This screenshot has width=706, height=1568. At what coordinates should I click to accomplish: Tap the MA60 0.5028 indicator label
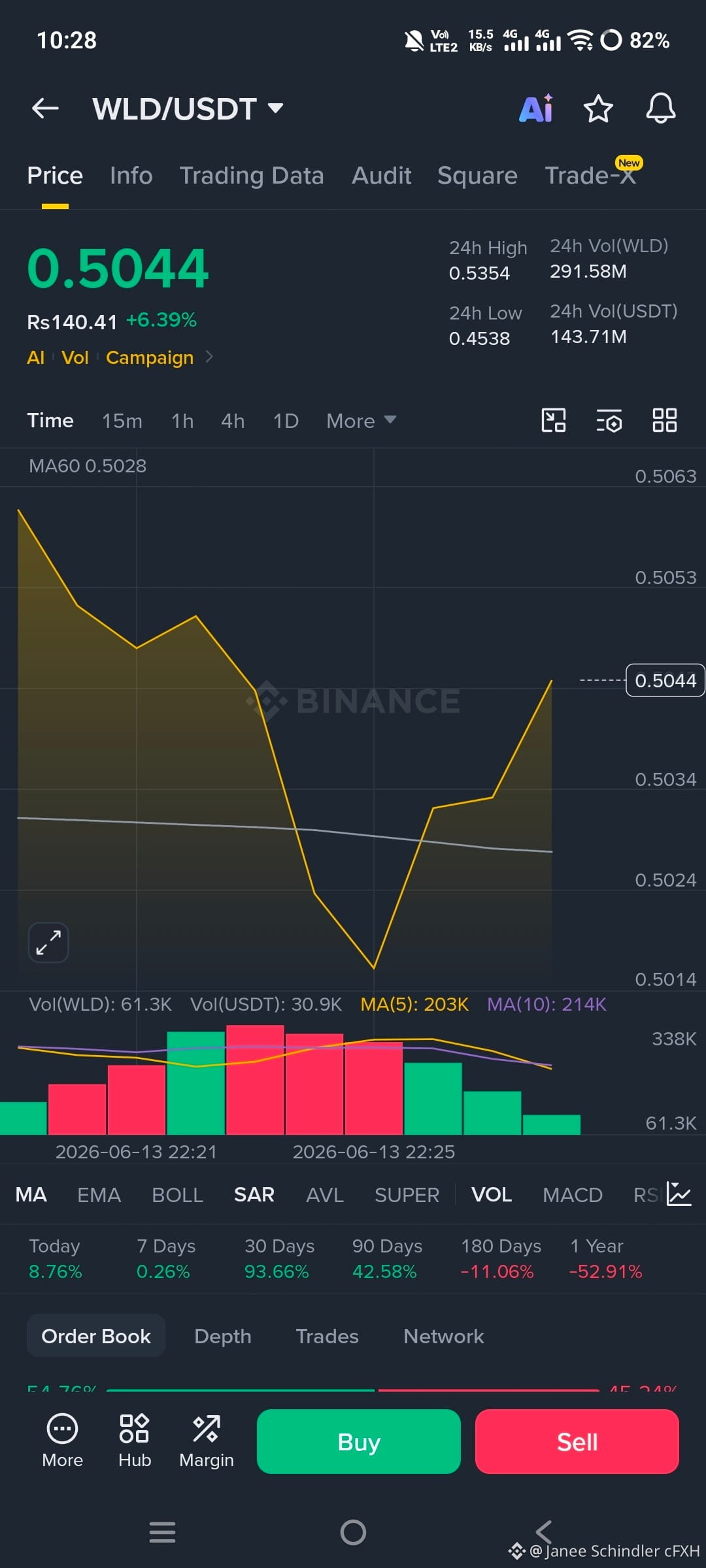tap(88, 466)
